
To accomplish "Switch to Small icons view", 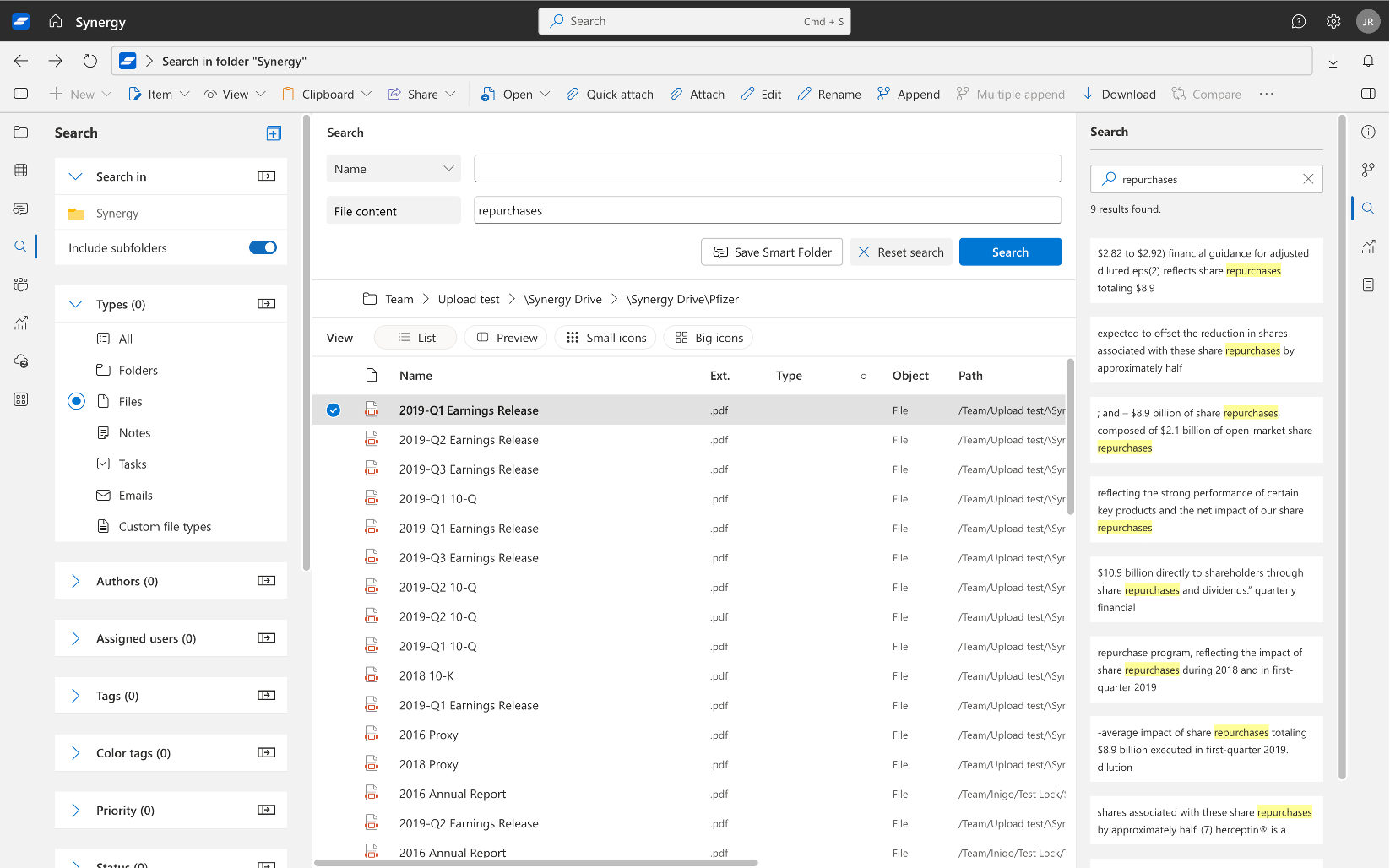I will 605,338.
